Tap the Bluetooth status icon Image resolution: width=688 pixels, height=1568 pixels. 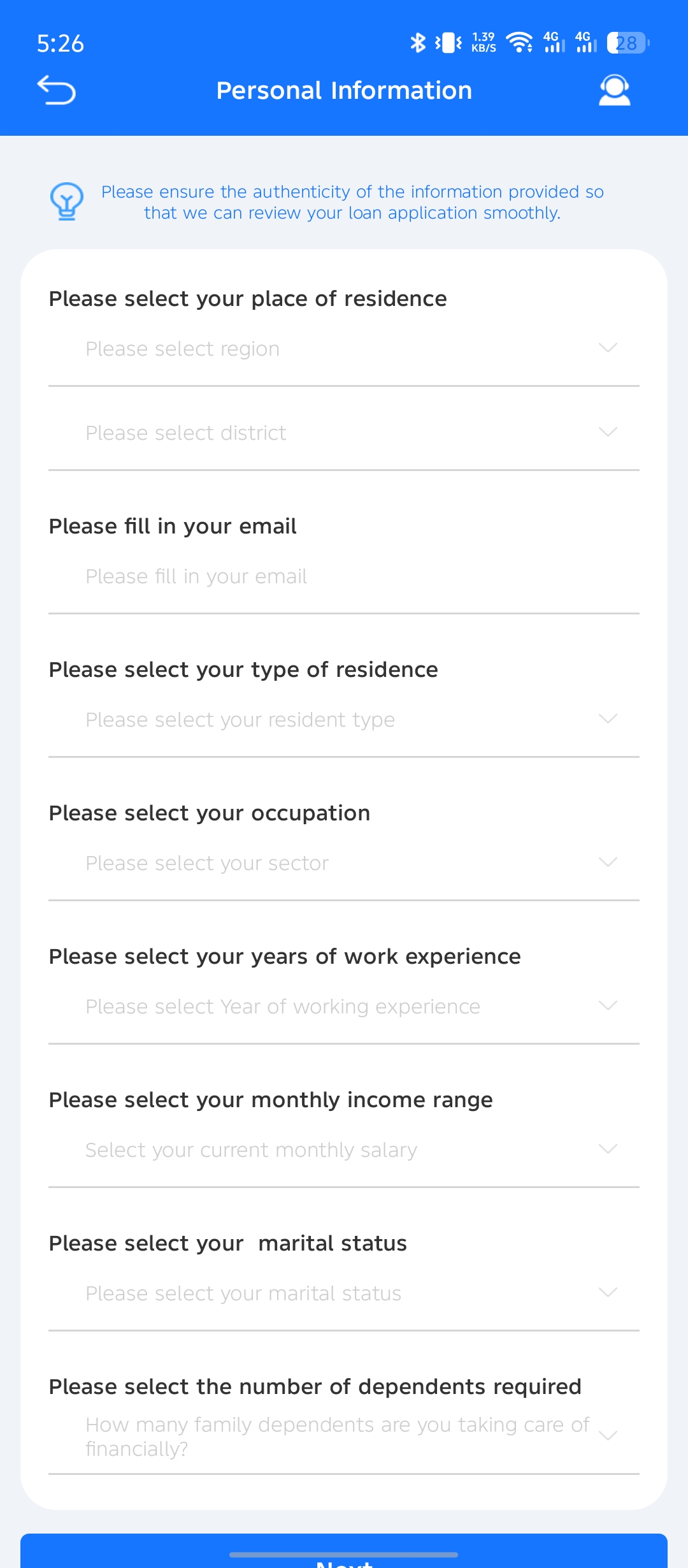417,43
